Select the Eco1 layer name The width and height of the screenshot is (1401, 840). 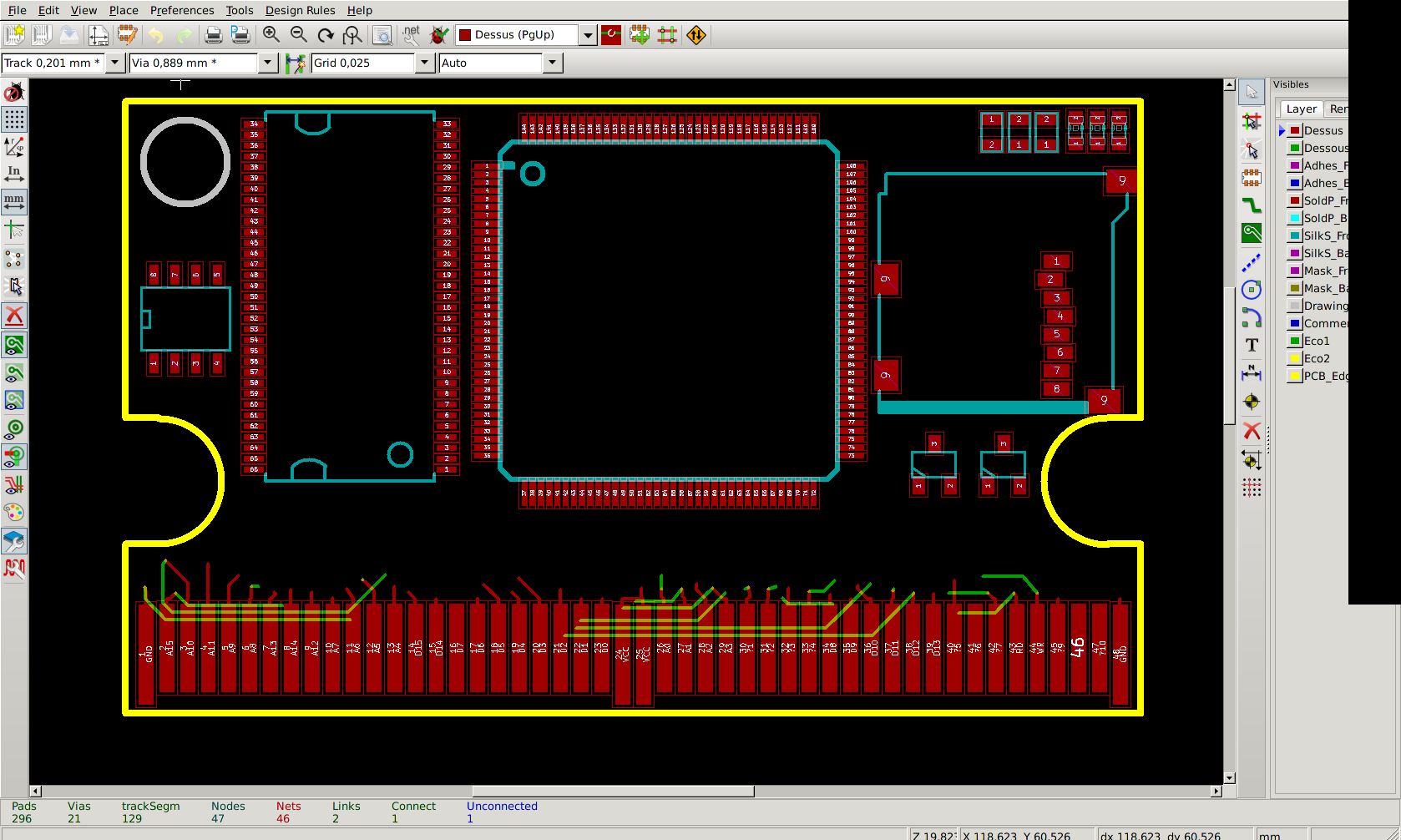[x=1317, y=341]
